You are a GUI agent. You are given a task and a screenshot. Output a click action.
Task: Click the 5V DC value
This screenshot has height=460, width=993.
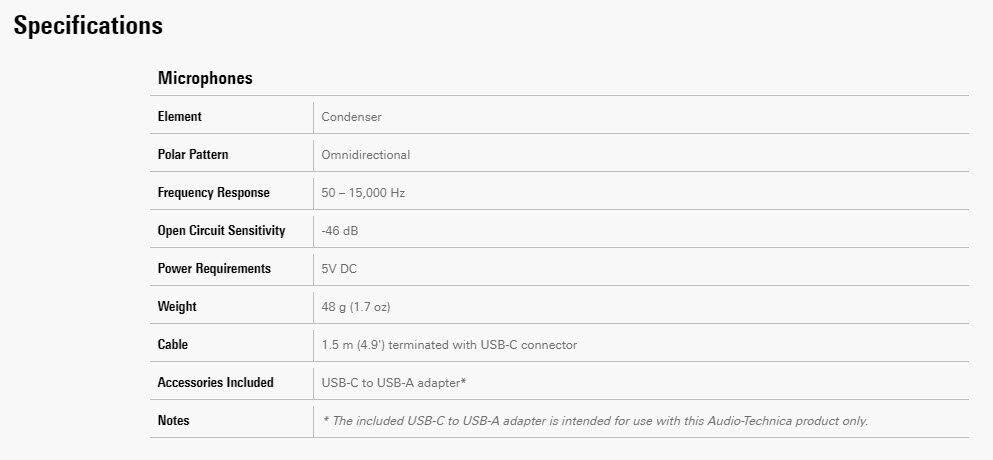(x=340, y=269)
